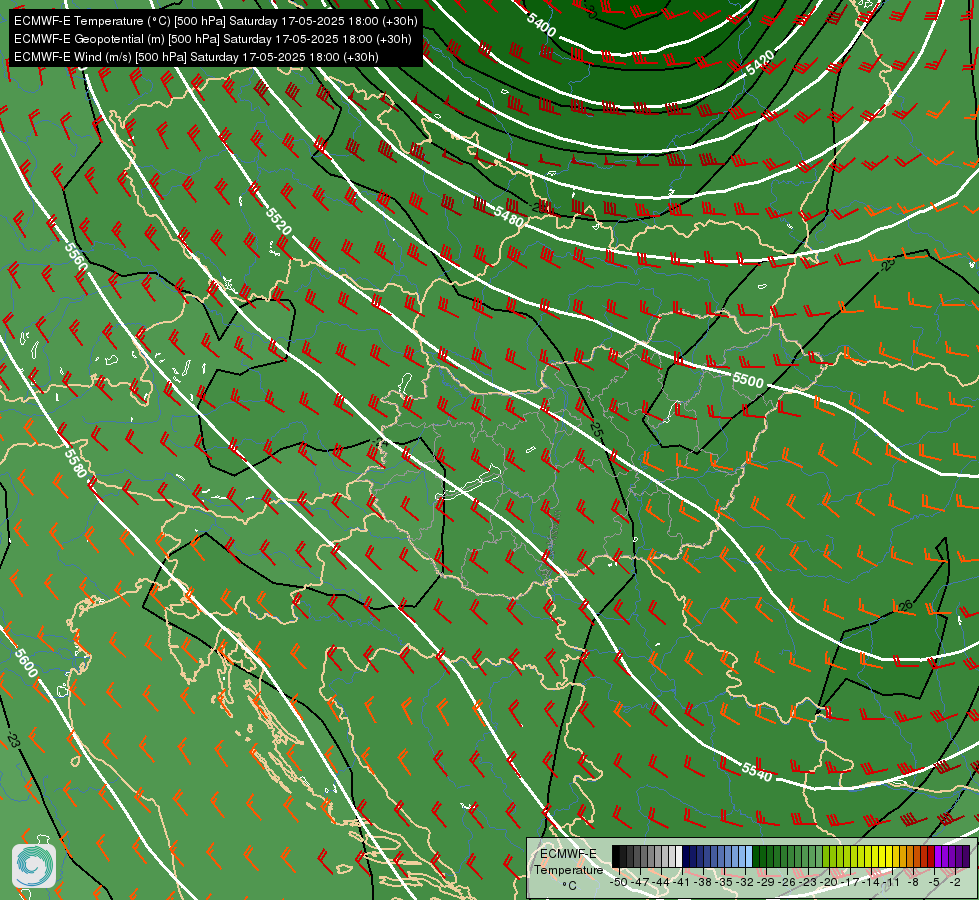Viewport: 979px width, 900px height.
Task: Click the -5 value on the legend scale
Action: coord(935,882)
